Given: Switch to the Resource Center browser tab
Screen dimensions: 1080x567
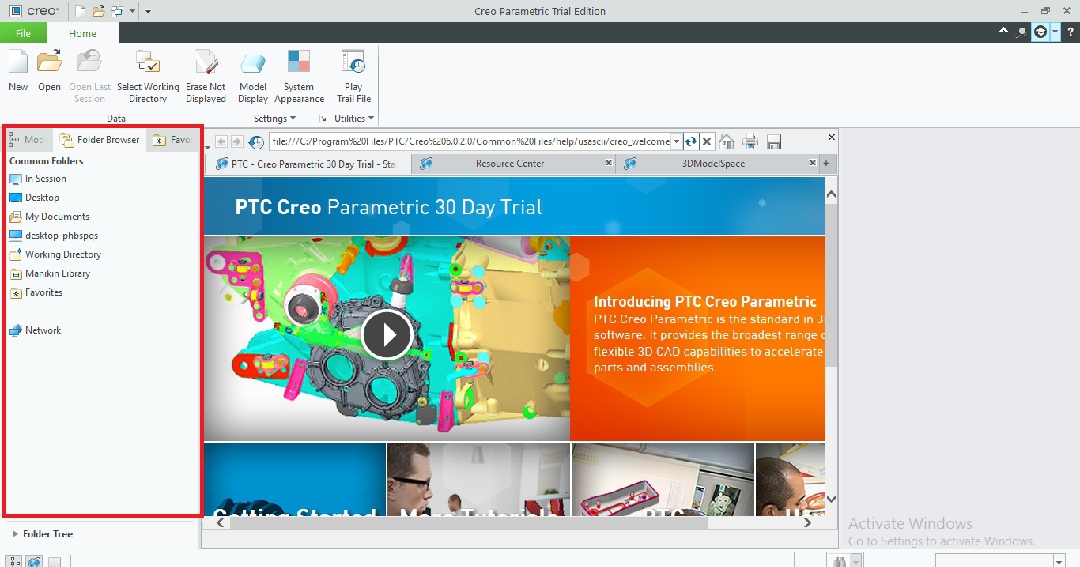Looking at the screenshot, I should click(509, 163).
